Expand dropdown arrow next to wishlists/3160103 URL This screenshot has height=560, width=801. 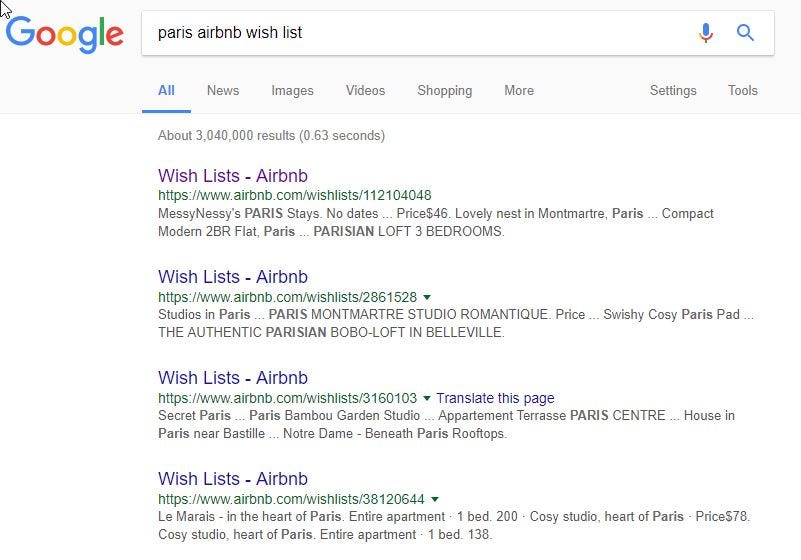pyautogui.click(x=427, y=398)
